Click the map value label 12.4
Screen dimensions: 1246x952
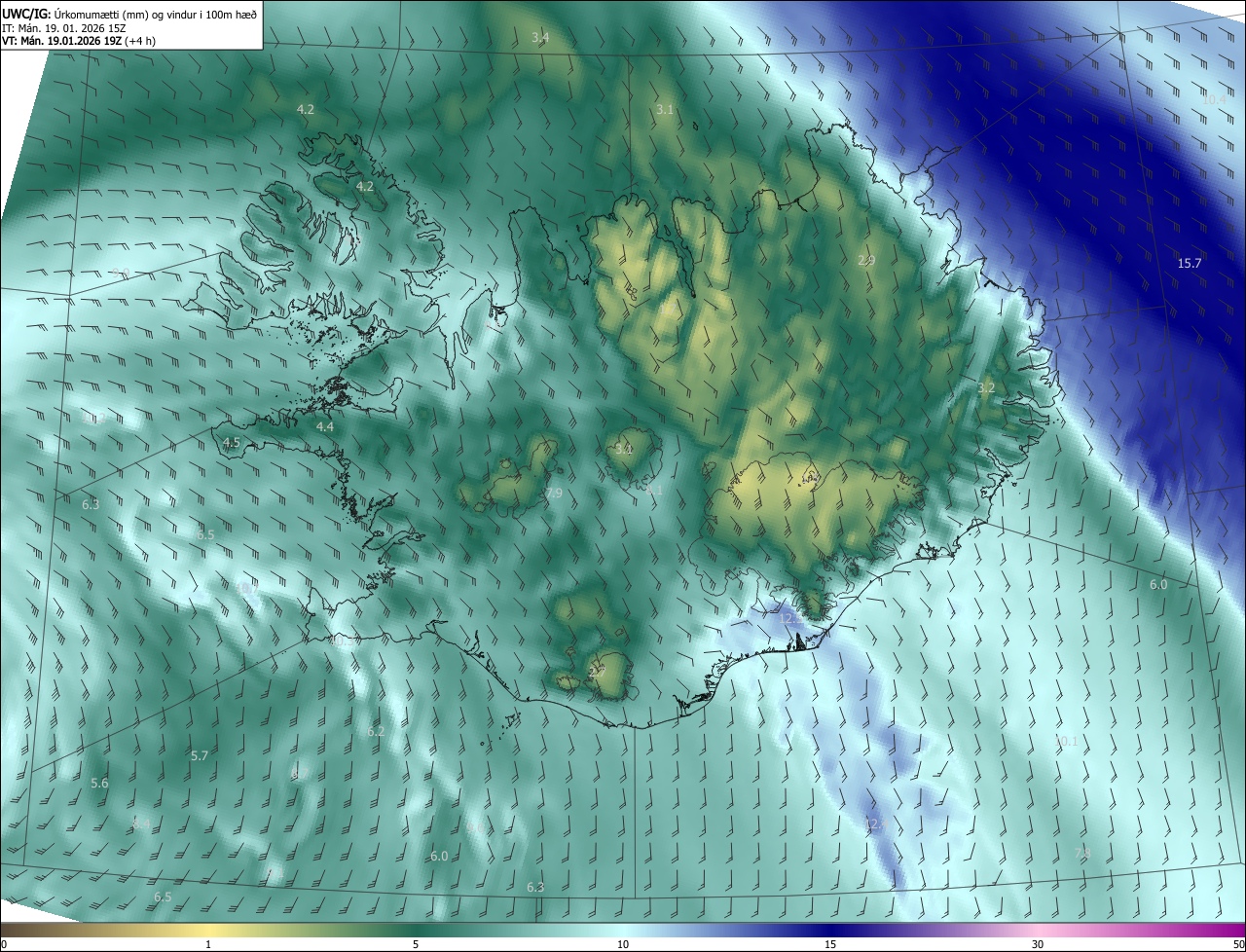pos(875,824)
